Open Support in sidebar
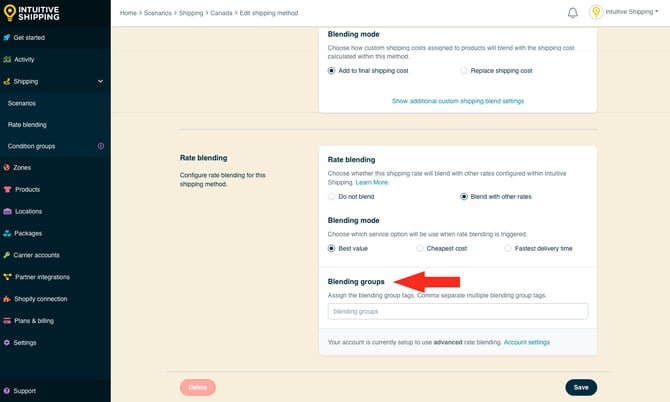 click(24, 391)
